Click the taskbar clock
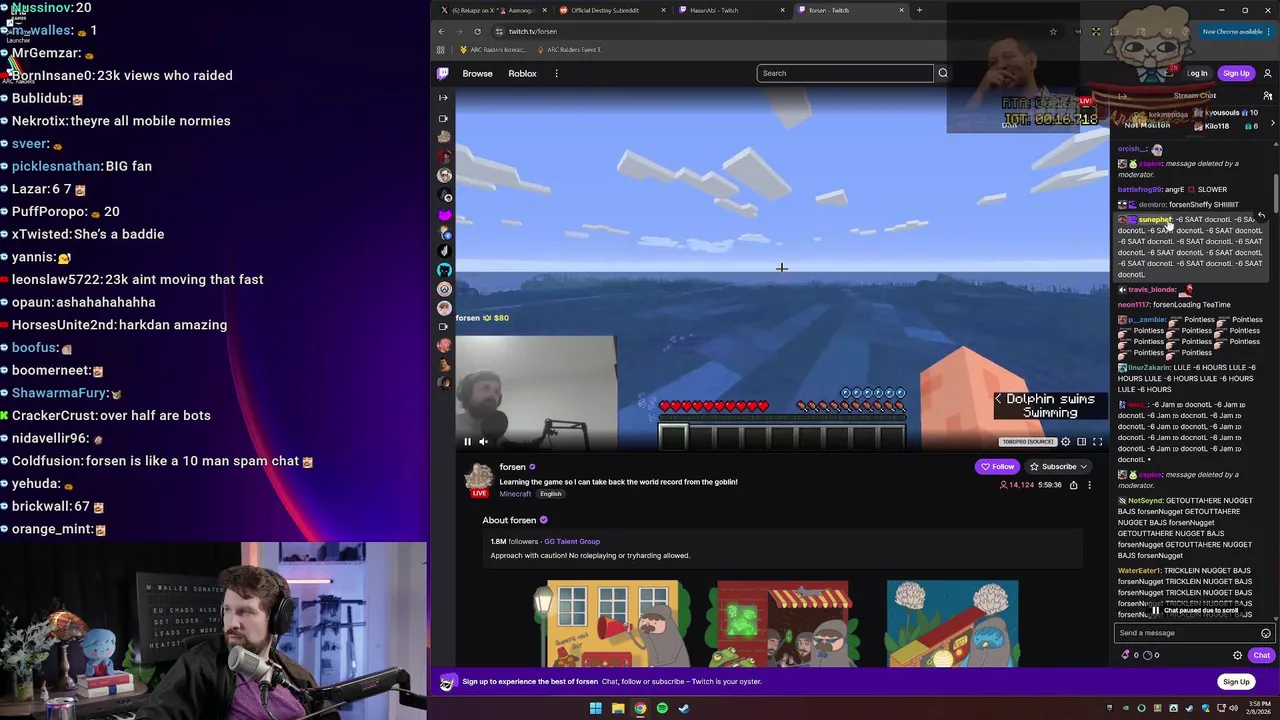Screen dimensions: 1280x720 click(x=1258, y=708)
